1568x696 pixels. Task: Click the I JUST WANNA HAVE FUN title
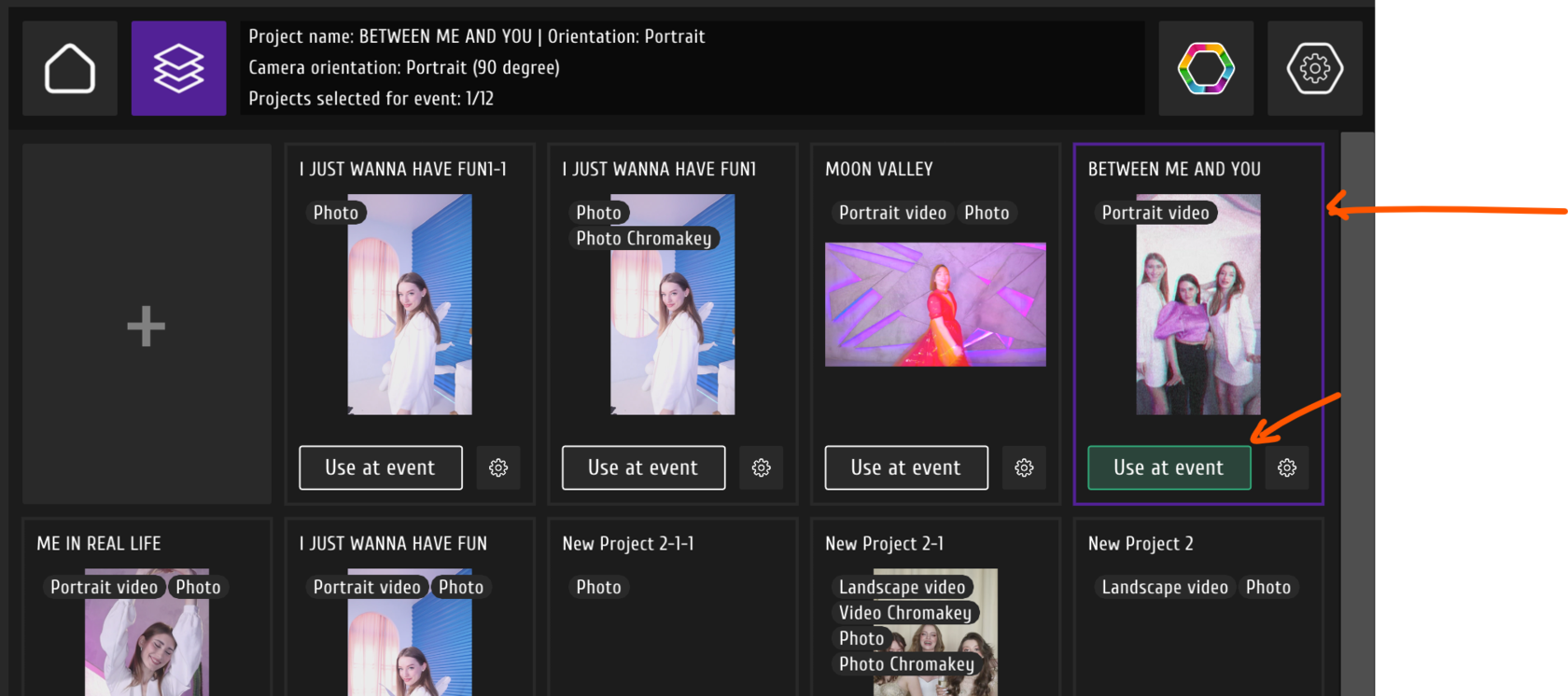click(x=393, y=543)
